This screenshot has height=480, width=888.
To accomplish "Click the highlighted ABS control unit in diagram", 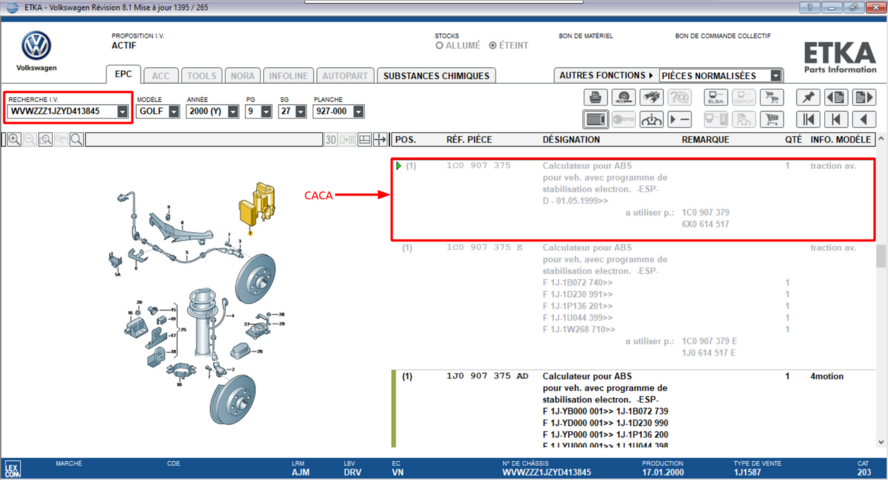I will pyautogui.click(x=258, y=207).
